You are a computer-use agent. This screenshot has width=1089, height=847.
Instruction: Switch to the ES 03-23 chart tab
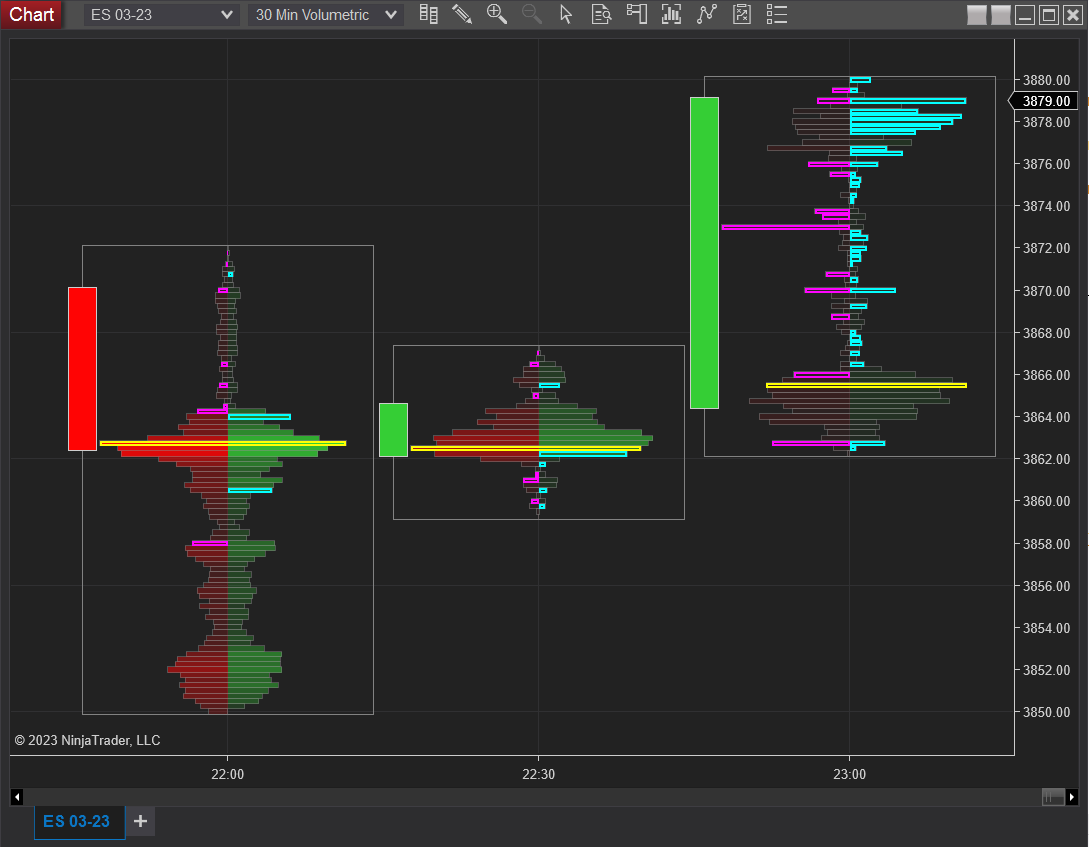(x=79, y=821)
